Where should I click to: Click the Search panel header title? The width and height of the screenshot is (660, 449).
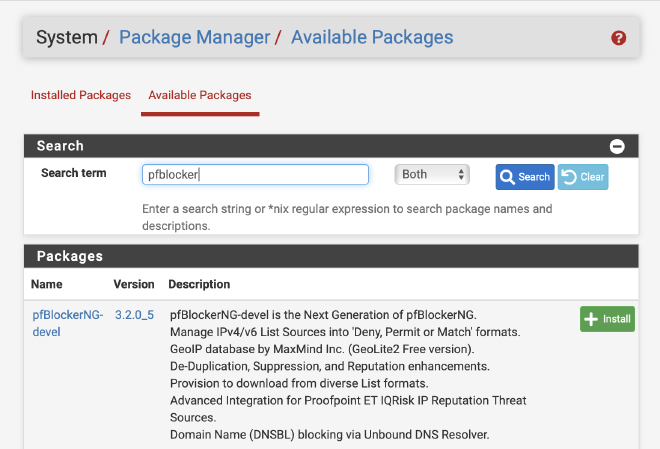tap(60, 146)
